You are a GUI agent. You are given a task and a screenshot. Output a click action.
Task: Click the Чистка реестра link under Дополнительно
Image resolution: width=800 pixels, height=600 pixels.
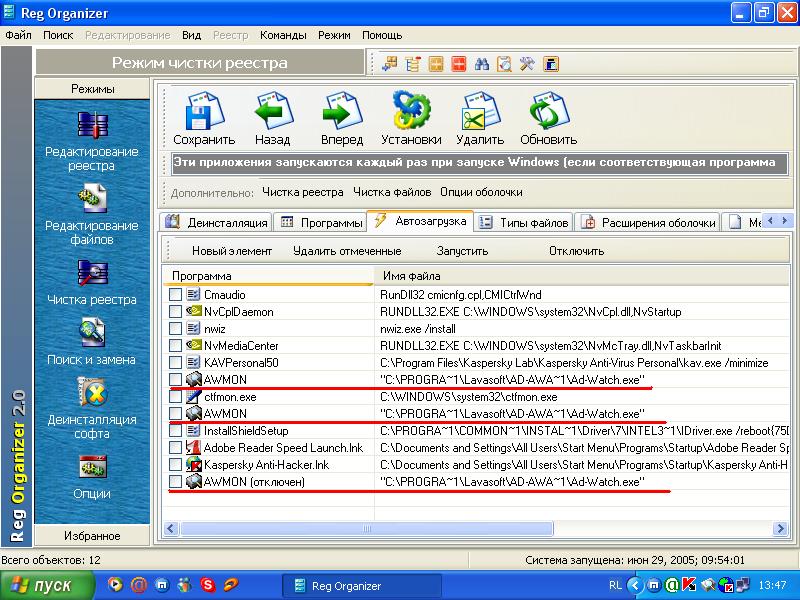coord(303,192)
